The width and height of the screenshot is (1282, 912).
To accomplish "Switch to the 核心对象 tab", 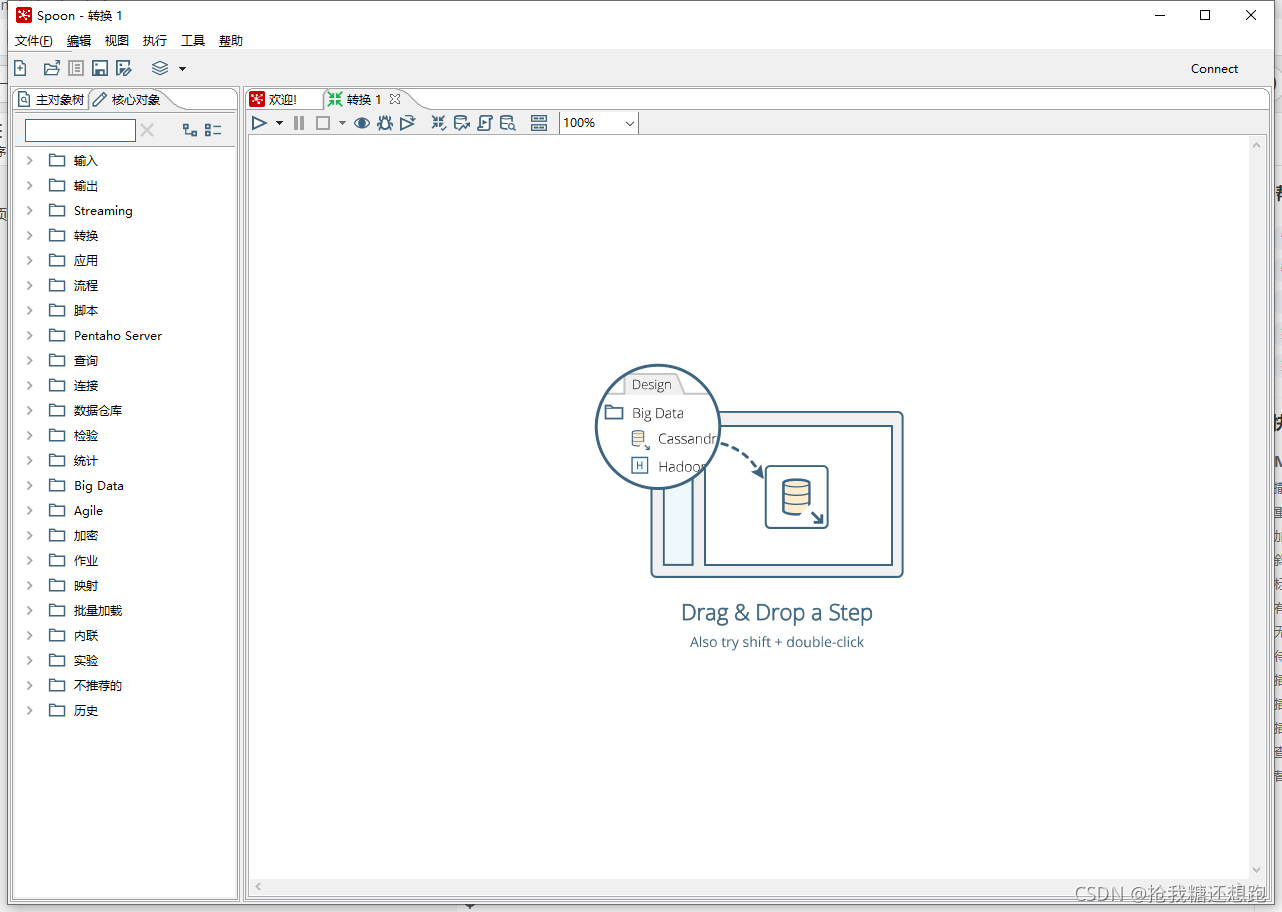I will [127, 100].
